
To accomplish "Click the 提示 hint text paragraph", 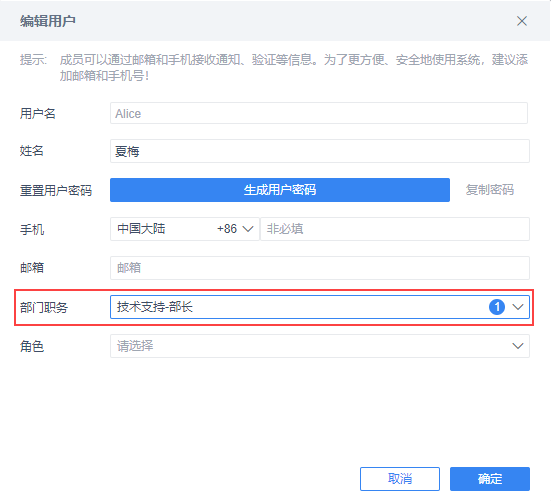I will pyautogui.click(x=274, y=67).
